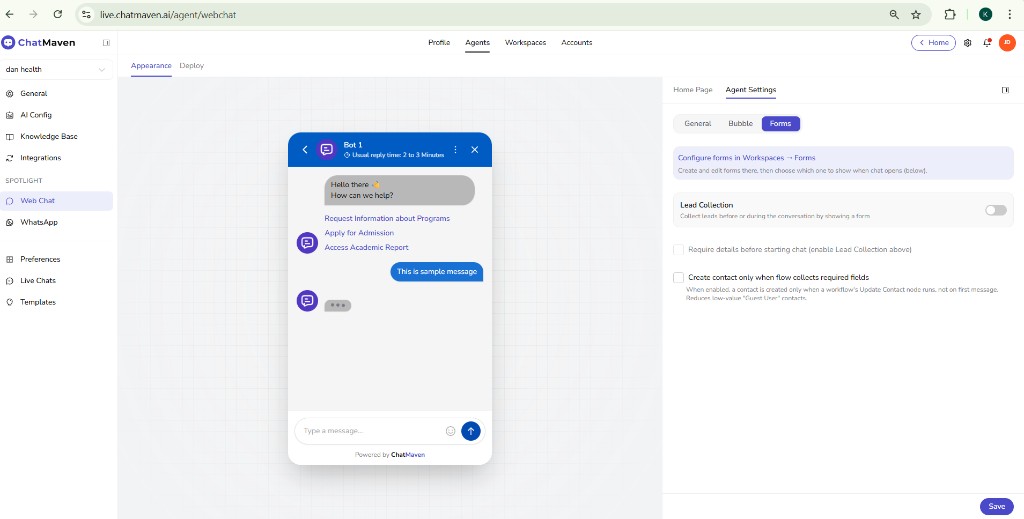Image resolution: width=1024 pixels, height=519 pixels.
Task: Click Request Information about Programs option
Action: coord(387,219)
